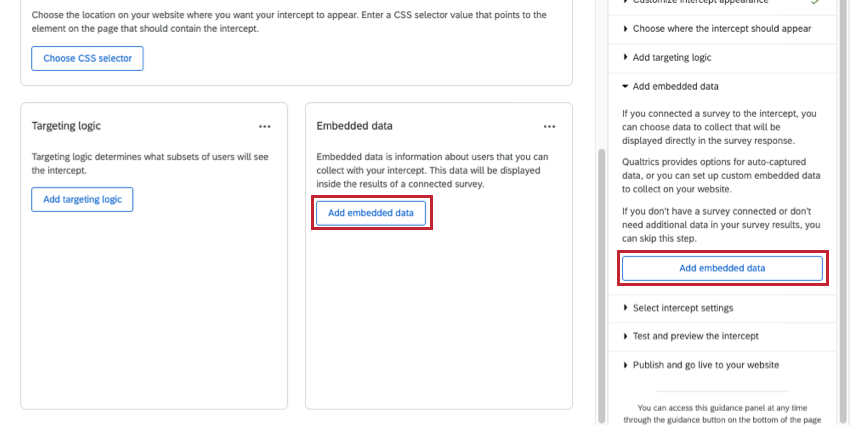The height and width of the screenshot is (425, 850).
Task: Open the Embedded data card options menu
Action: (x=549, y=127)
